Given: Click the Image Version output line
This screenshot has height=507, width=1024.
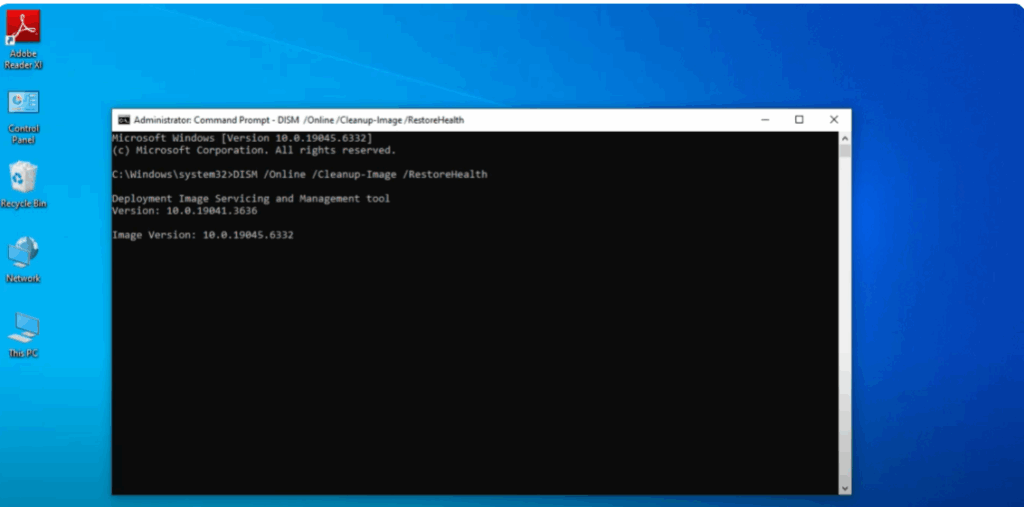Looking at the screenshot, I should click(x=203, y=234).
